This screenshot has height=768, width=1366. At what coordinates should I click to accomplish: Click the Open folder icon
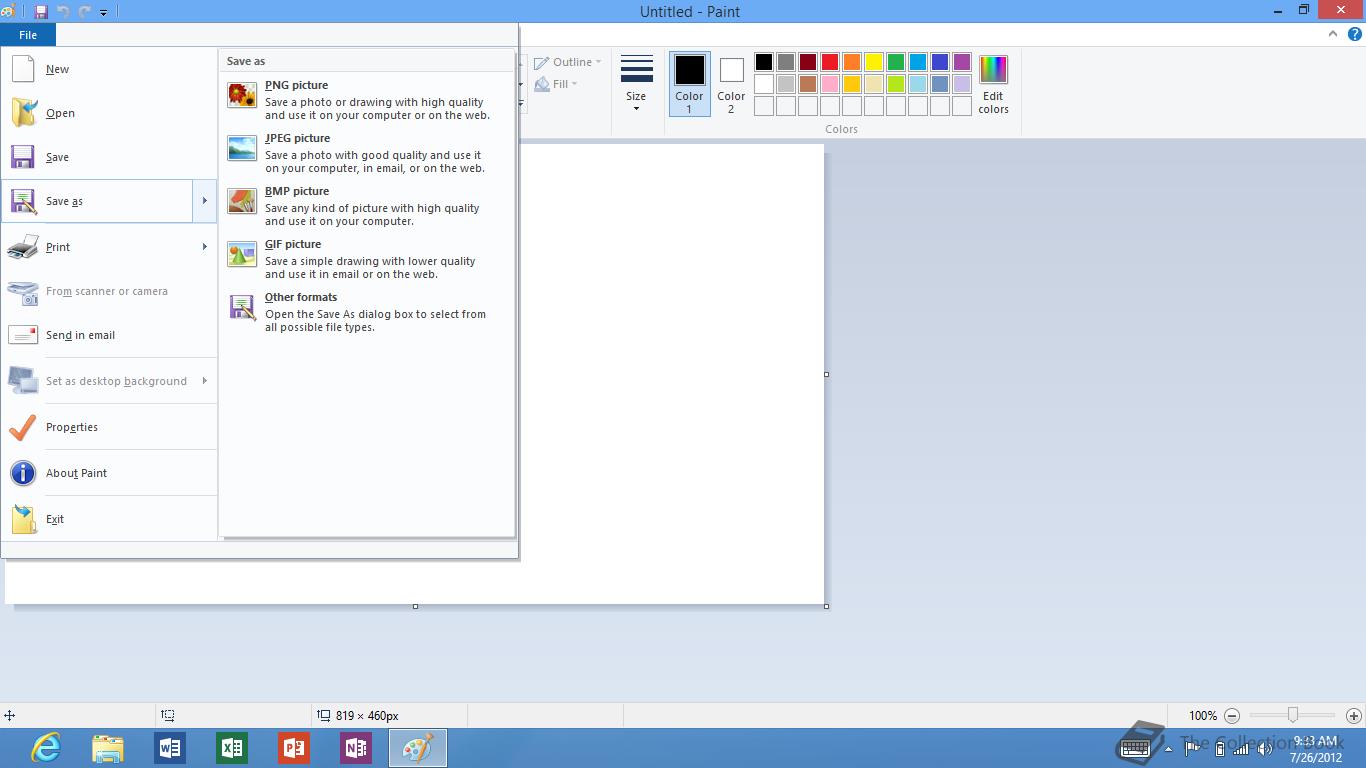pyautogui.click(x=24, y=113)
